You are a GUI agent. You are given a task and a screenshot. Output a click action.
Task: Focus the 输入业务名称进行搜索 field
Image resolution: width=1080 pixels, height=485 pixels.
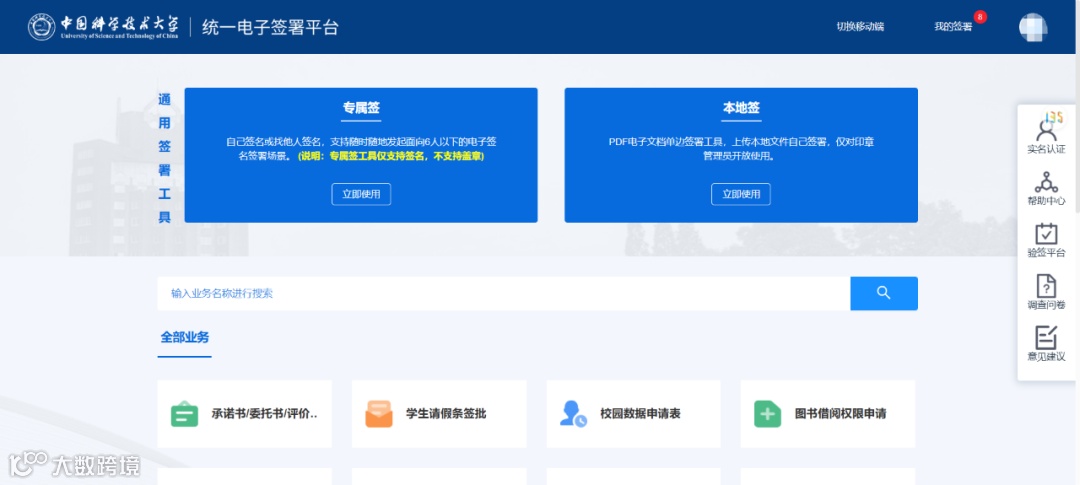[503, 293]
